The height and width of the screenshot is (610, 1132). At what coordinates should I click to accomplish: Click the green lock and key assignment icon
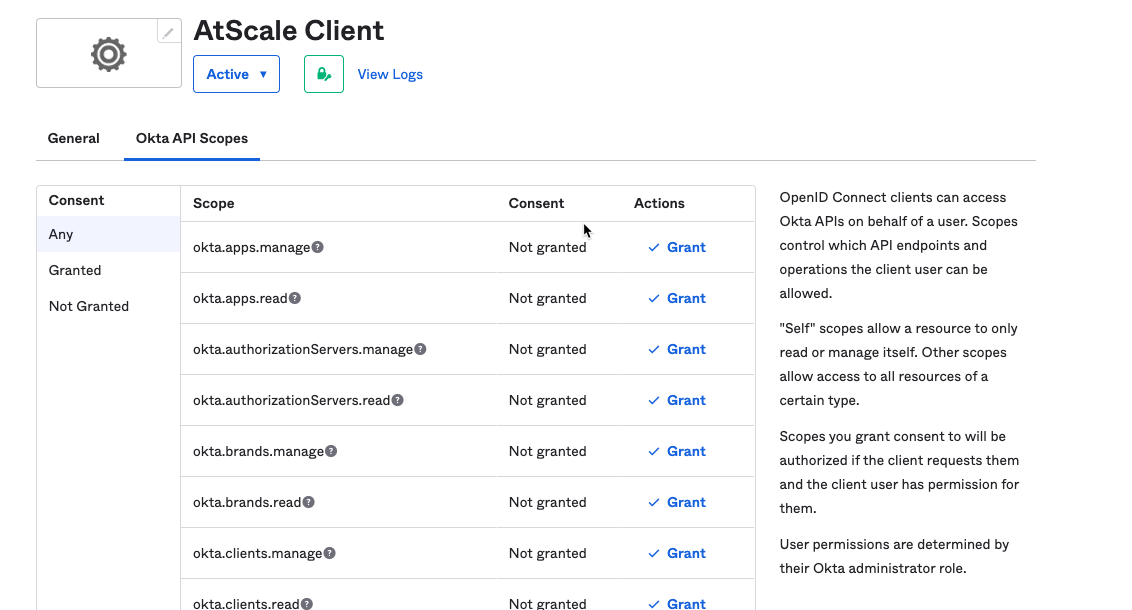point(323,74)
